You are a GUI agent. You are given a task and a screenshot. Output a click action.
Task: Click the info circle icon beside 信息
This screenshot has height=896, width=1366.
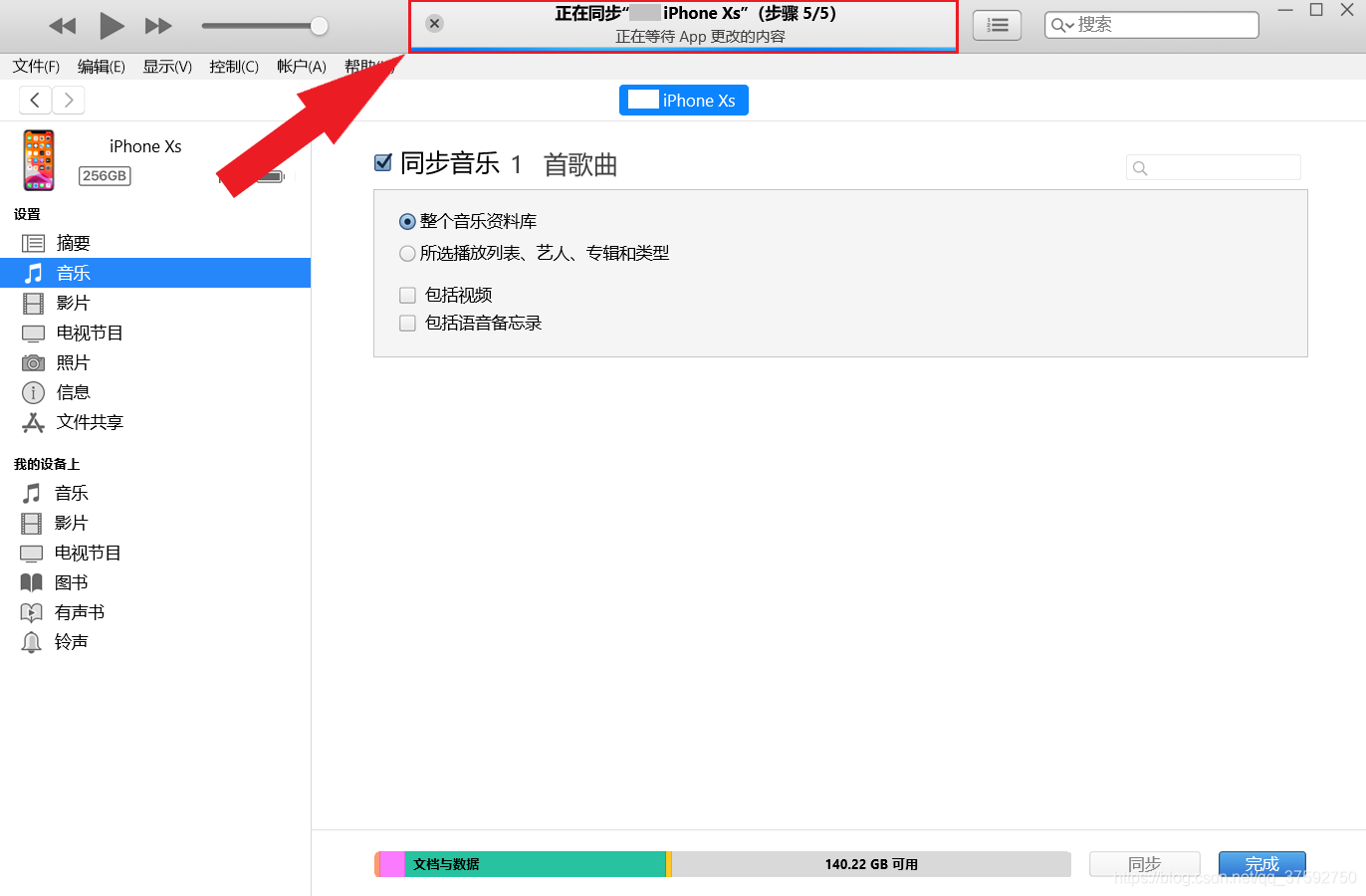click(33, 392)
